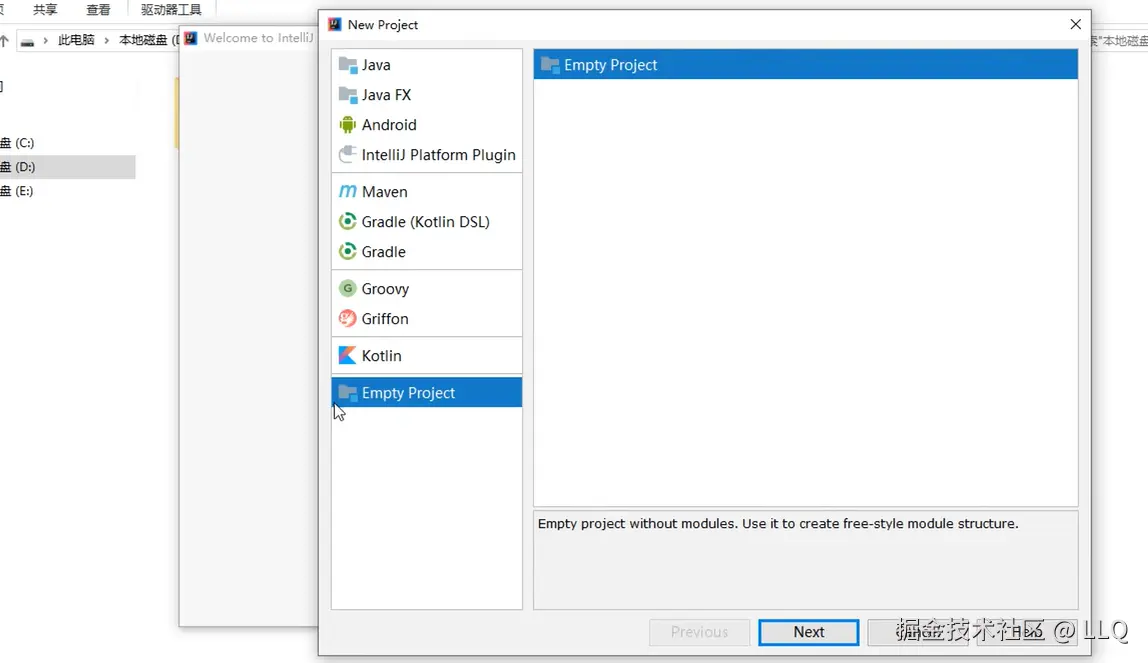
Task: Click the drive icon in Explorer address bar
Action: 27,42
